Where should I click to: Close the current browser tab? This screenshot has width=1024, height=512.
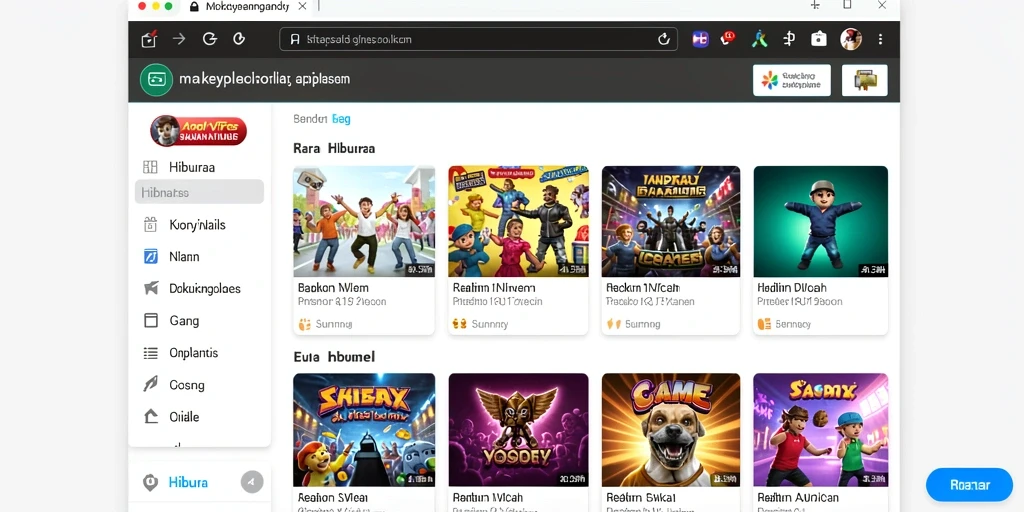coord(301,7)
